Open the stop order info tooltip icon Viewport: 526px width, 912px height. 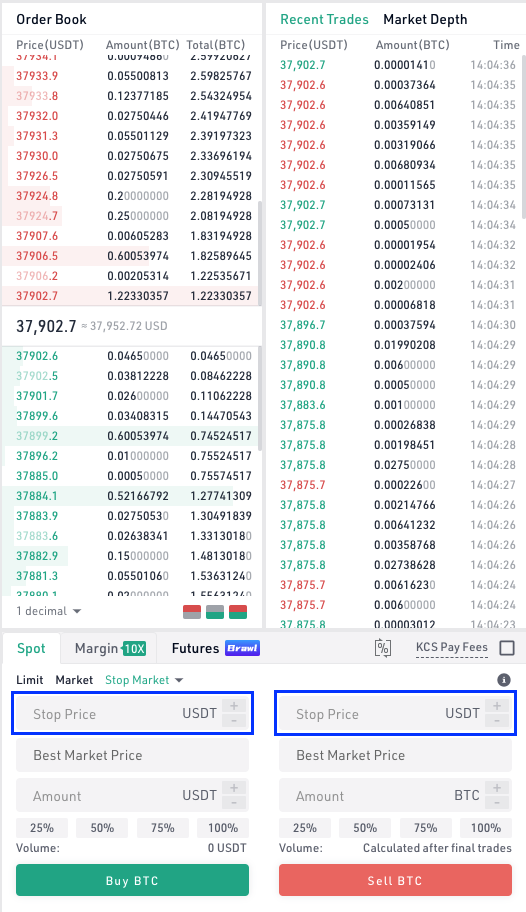pyautogui.click(x=504, y=680)
